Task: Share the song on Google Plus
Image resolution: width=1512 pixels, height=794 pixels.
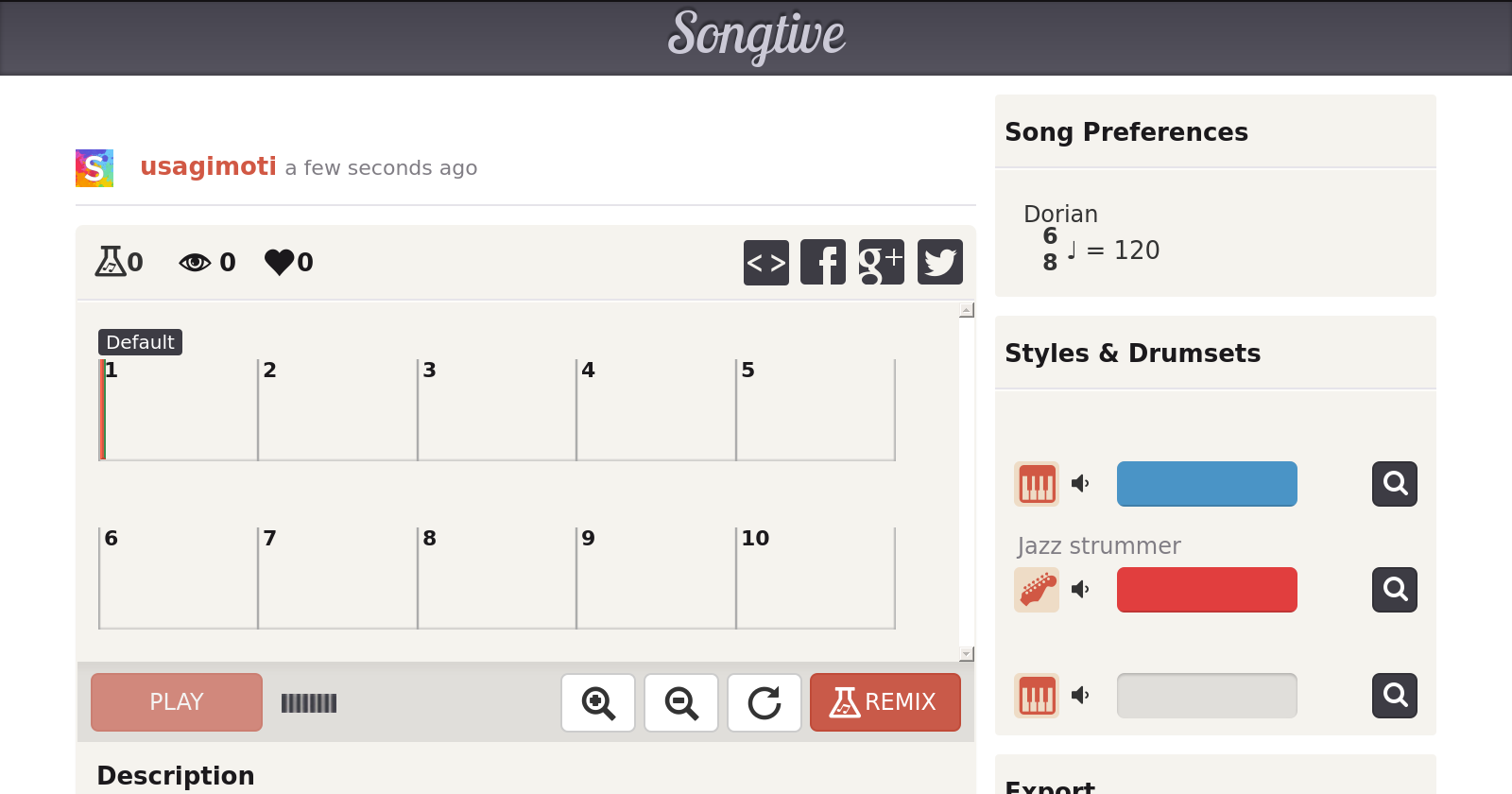Action: click(881, 262)
